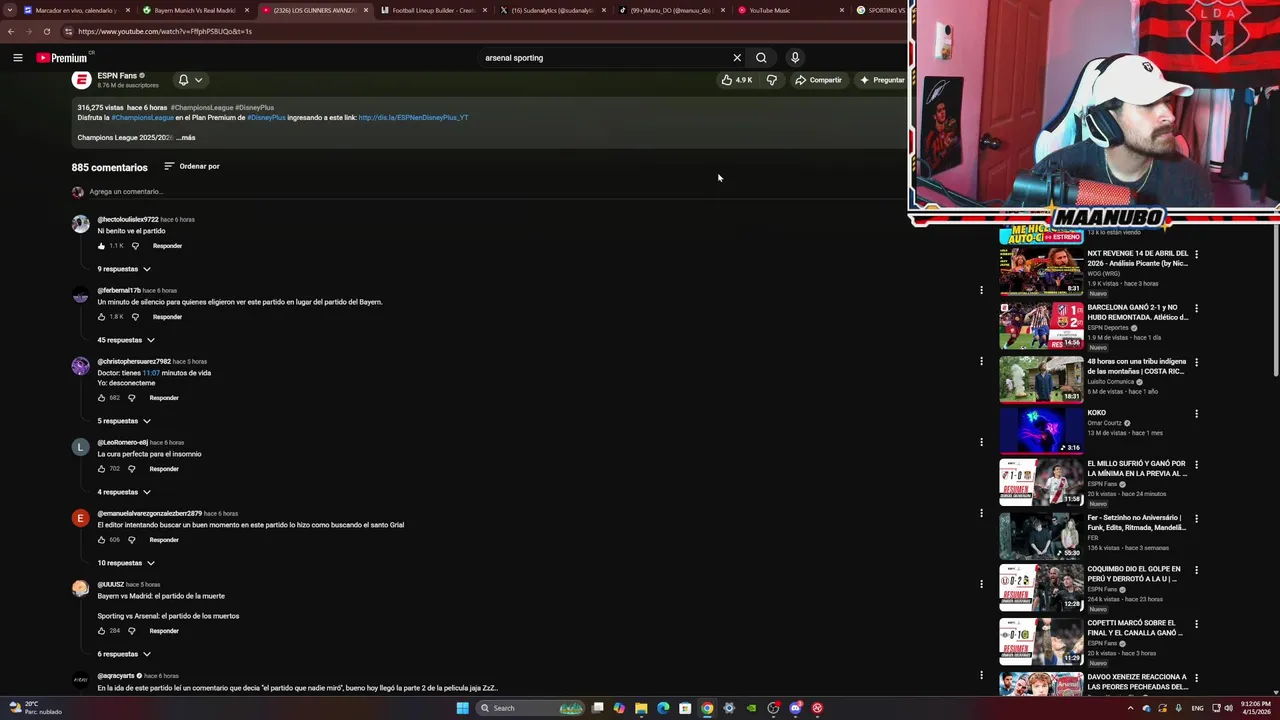Expand '4 respuestas' replies
The height and width of the screenshot is (720, 1280).
click(x=124, y=492)
